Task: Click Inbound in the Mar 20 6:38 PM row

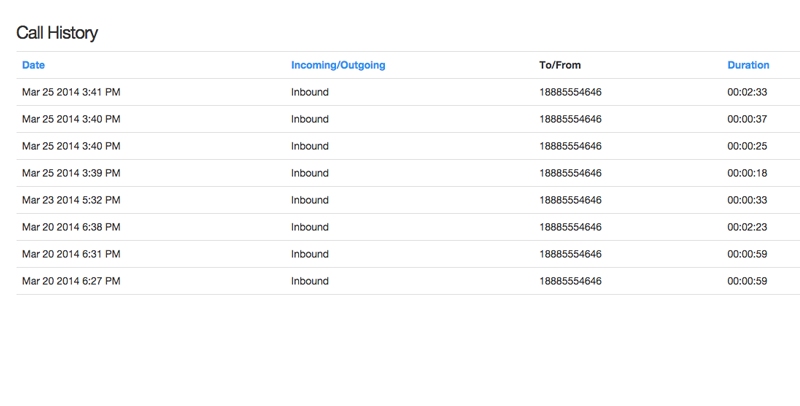Action: (310, 227)
